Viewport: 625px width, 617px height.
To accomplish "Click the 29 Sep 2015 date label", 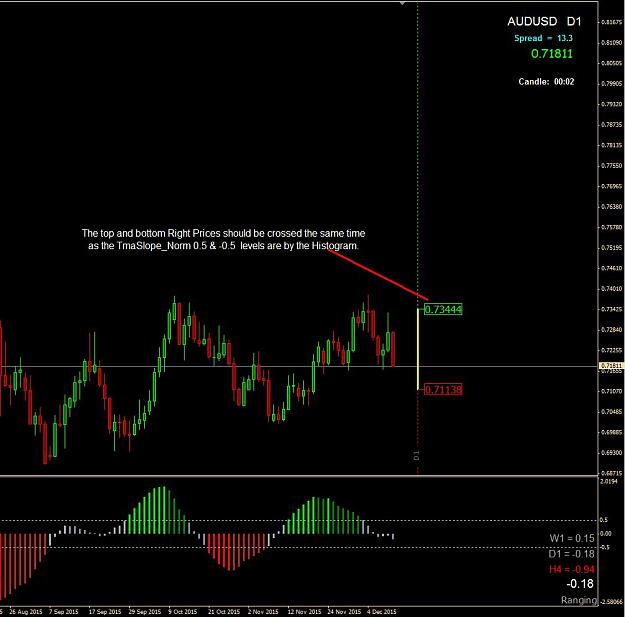I will coord(145,612).
